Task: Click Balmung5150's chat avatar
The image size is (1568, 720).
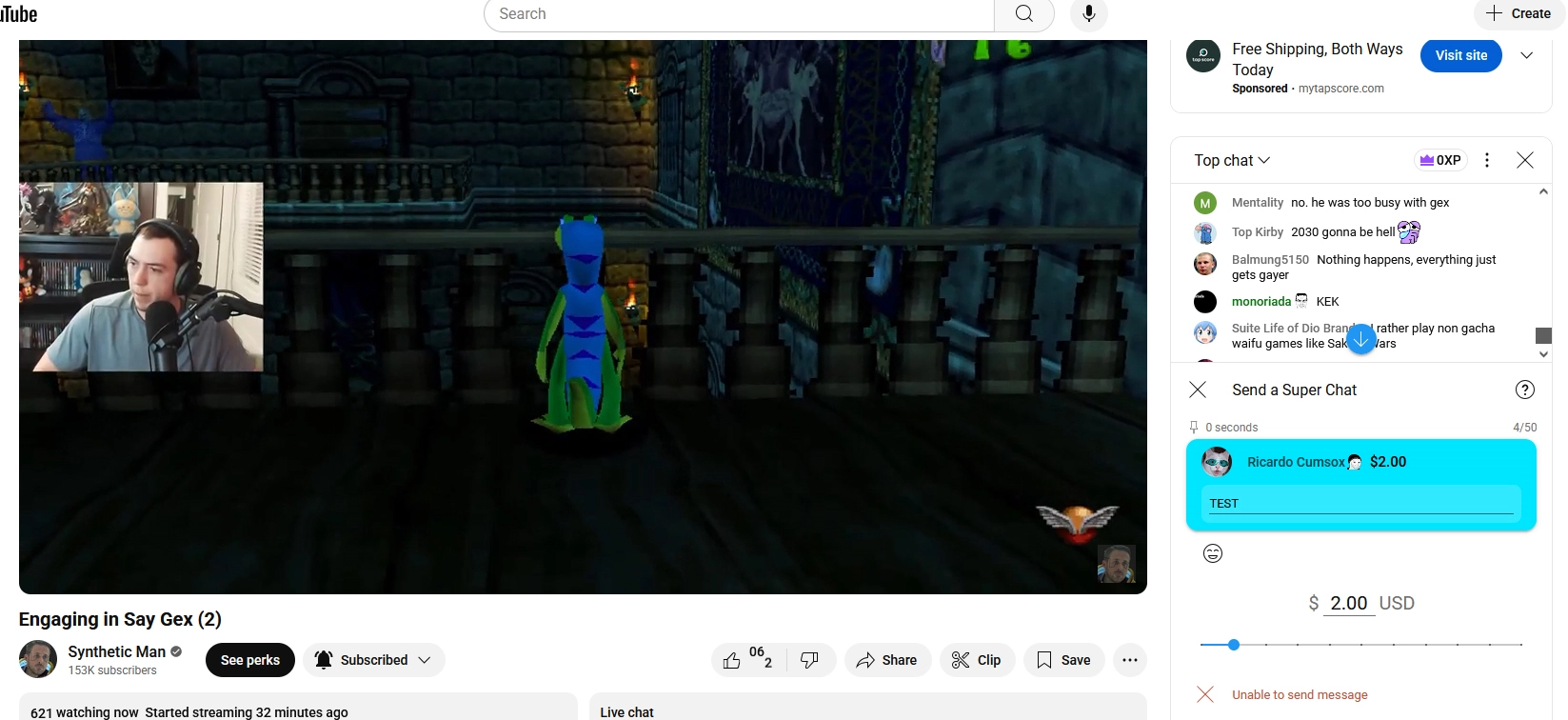Action: tap(1205, 264)
